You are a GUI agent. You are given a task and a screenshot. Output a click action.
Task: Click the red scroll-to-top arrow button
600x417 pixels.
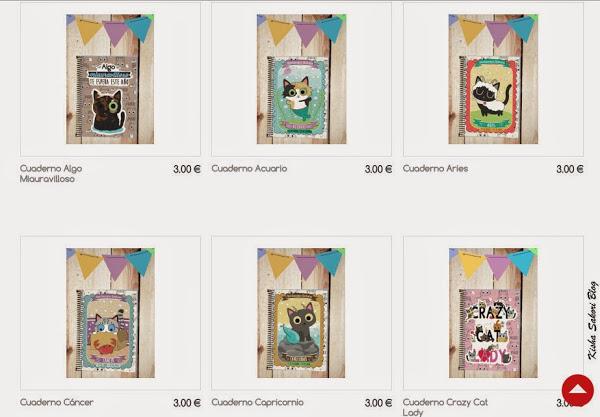click(578, 390)
